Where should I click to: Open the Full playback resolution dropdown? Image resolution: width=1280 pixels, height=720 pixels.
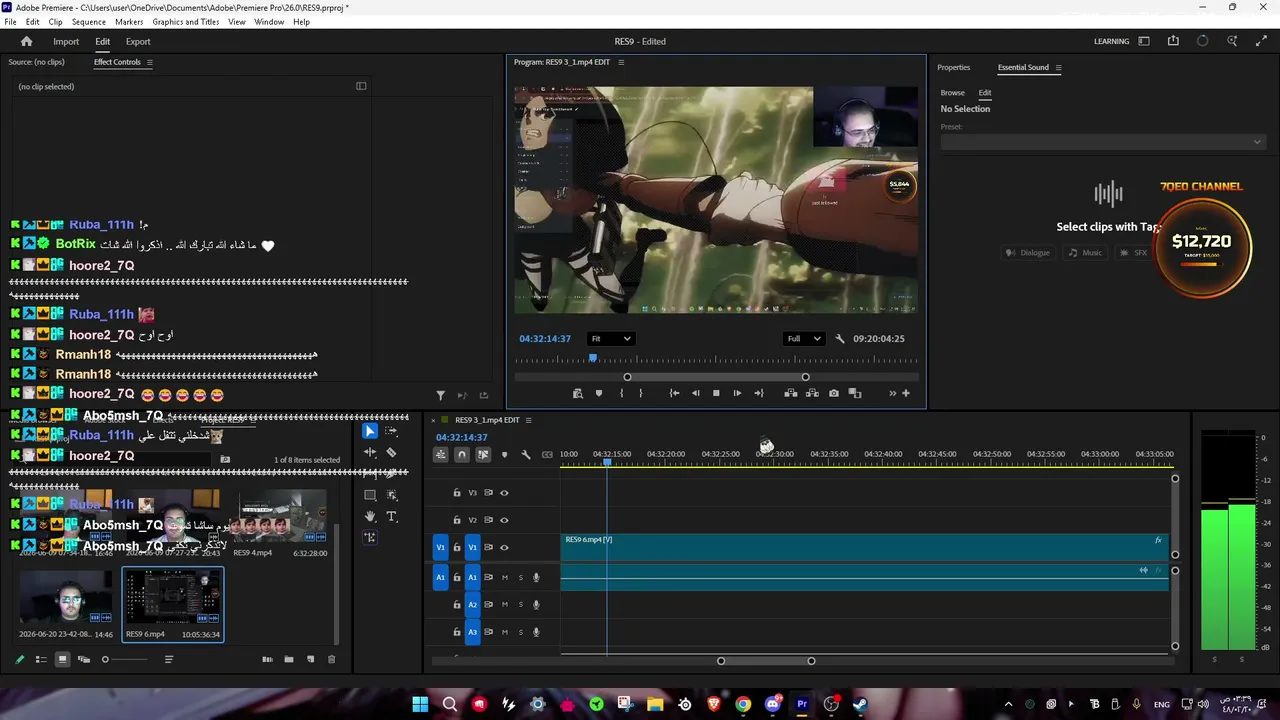[804, 339]
